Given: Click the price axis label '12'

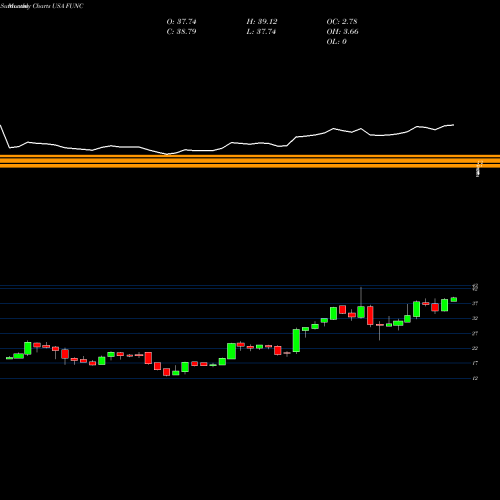Looking at the screenshot, I should (475, 378).
